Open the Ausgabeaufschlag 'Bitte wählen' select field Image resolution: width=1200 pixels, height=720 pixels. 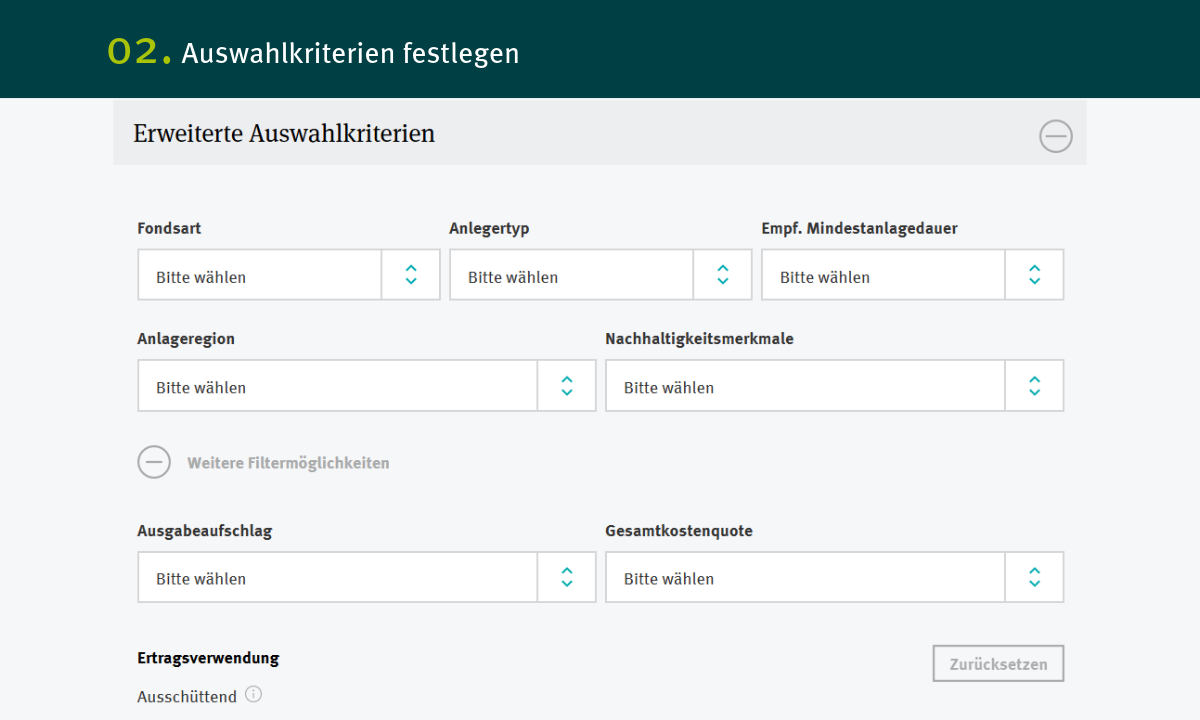pyautogui.click(x=338, y=578)
